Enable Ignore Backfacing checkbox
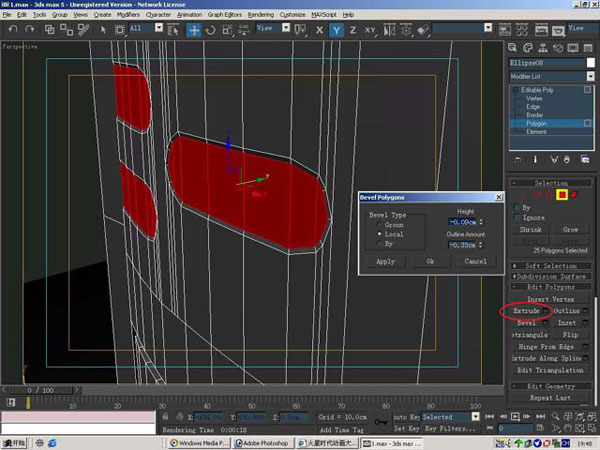 pyautogui.click(x=516, y=217)
